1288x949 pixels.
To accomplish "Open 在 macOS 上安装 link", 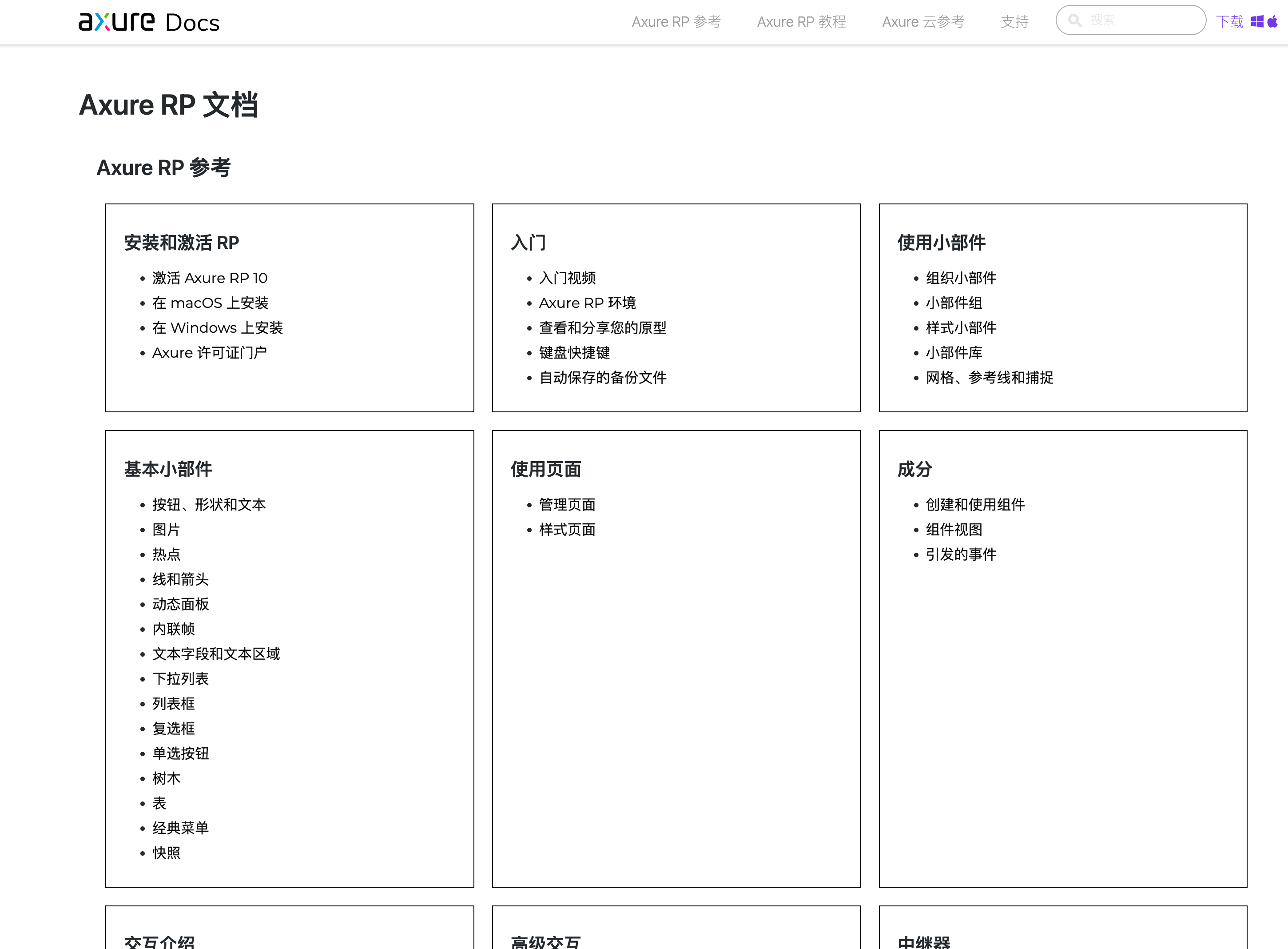I will pos(210,303).
